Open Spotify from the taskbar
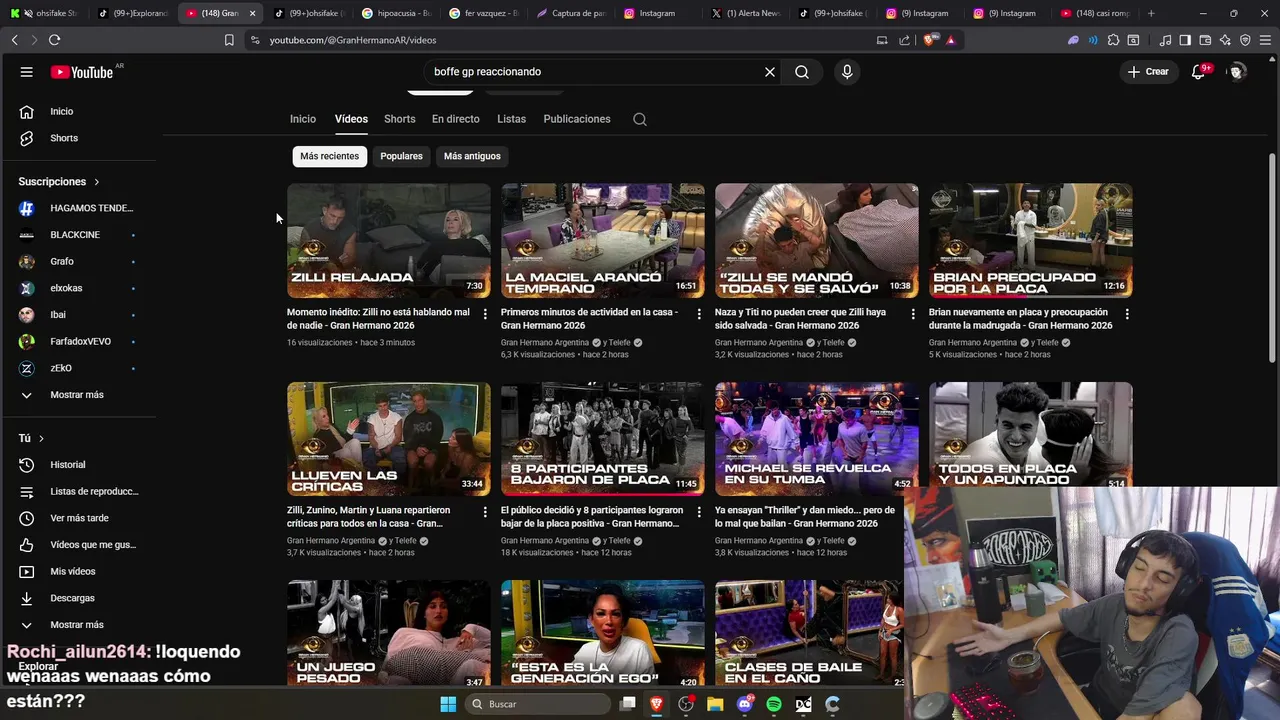 [774, 704]
